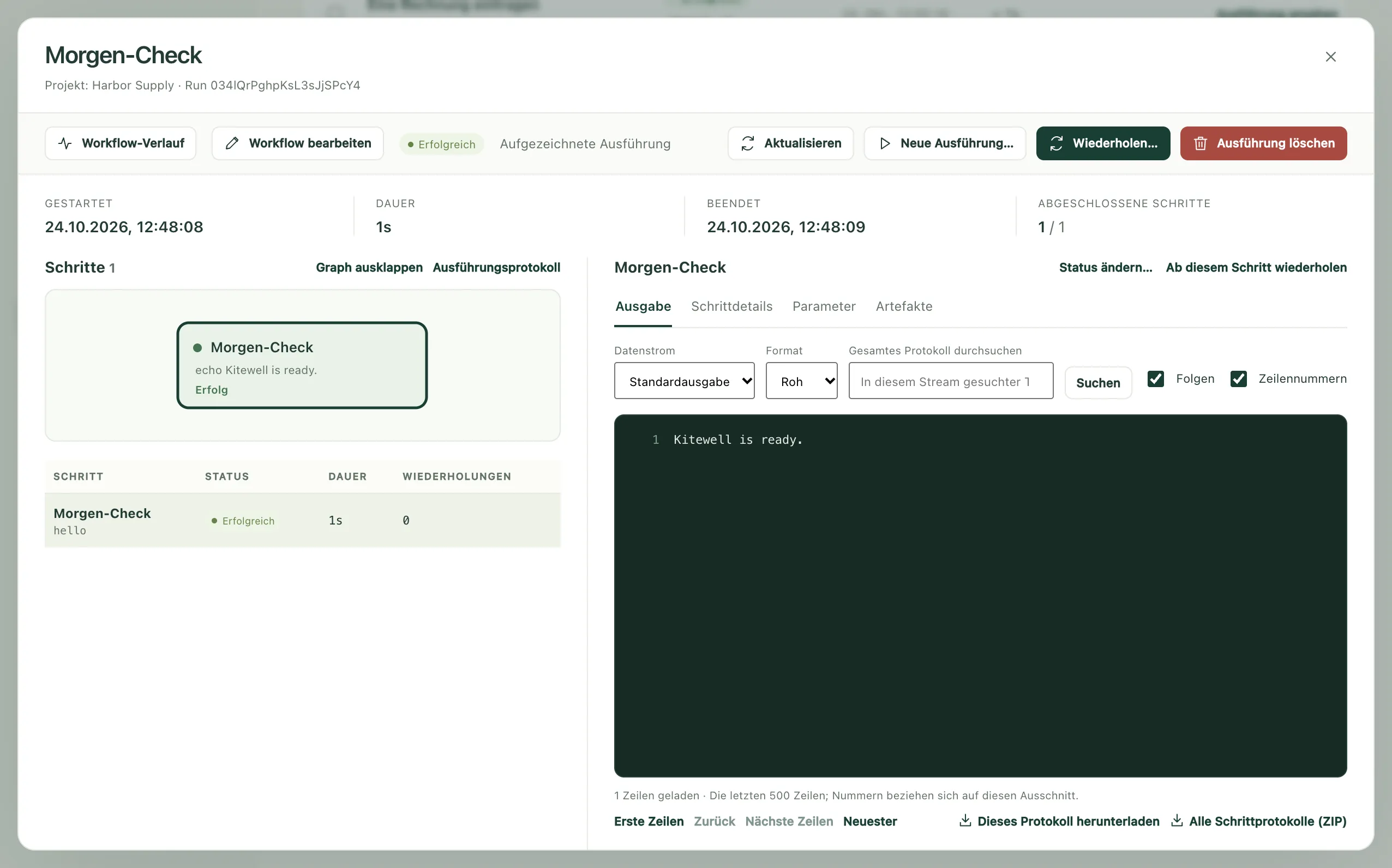Click the Wiederholen button label

coord(1114,143)
